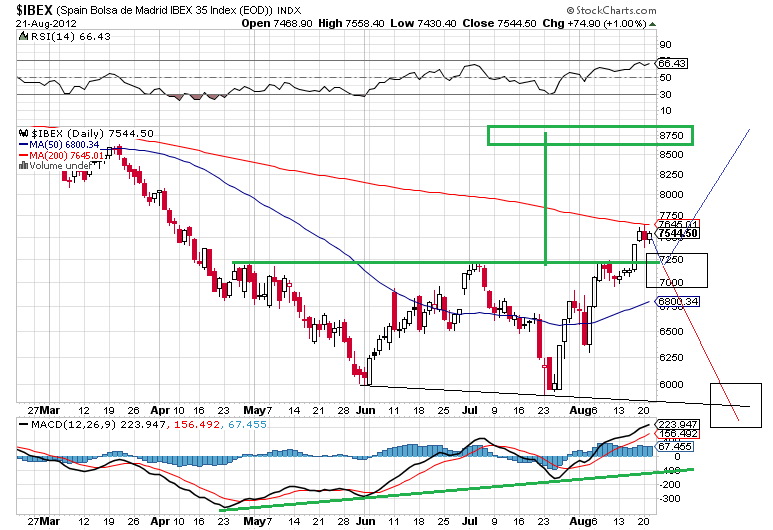This screenshot has height=530, width=773.
Task: Click May7 on the bottom MACD date axis
Action: tap(258, 521)
